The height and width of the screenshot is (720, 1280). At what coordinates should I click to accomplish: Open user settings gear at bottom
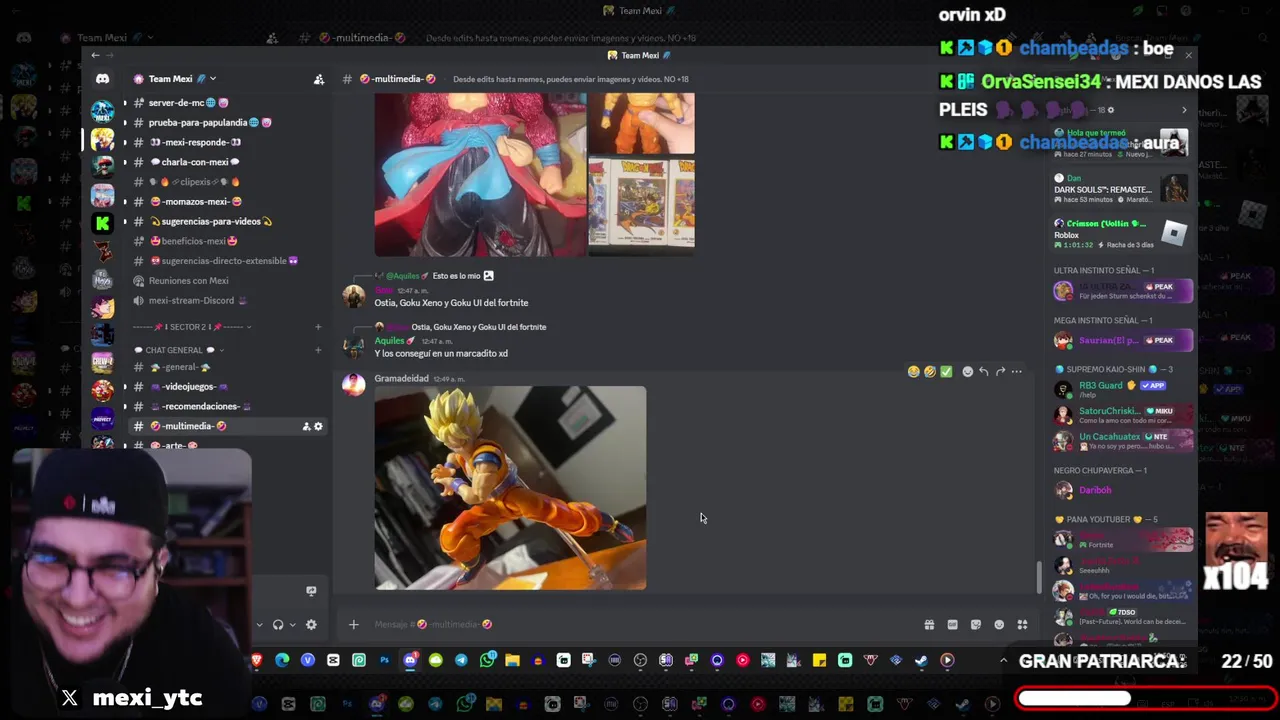pyautogui.click(x=311, y=625)
